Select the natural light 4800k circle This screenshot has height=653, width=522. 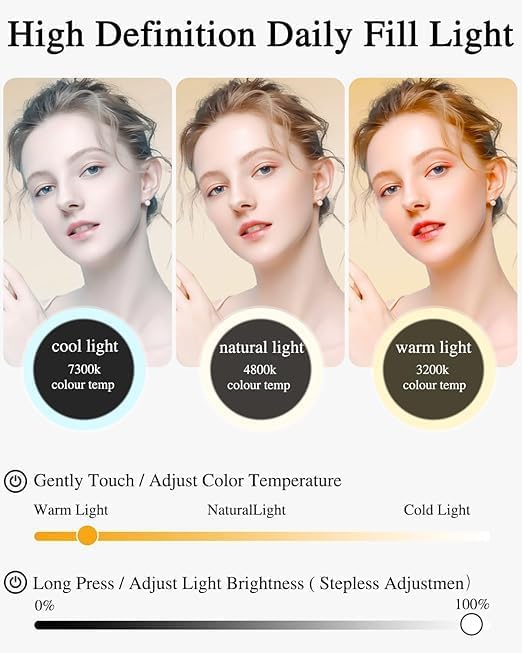260,369
